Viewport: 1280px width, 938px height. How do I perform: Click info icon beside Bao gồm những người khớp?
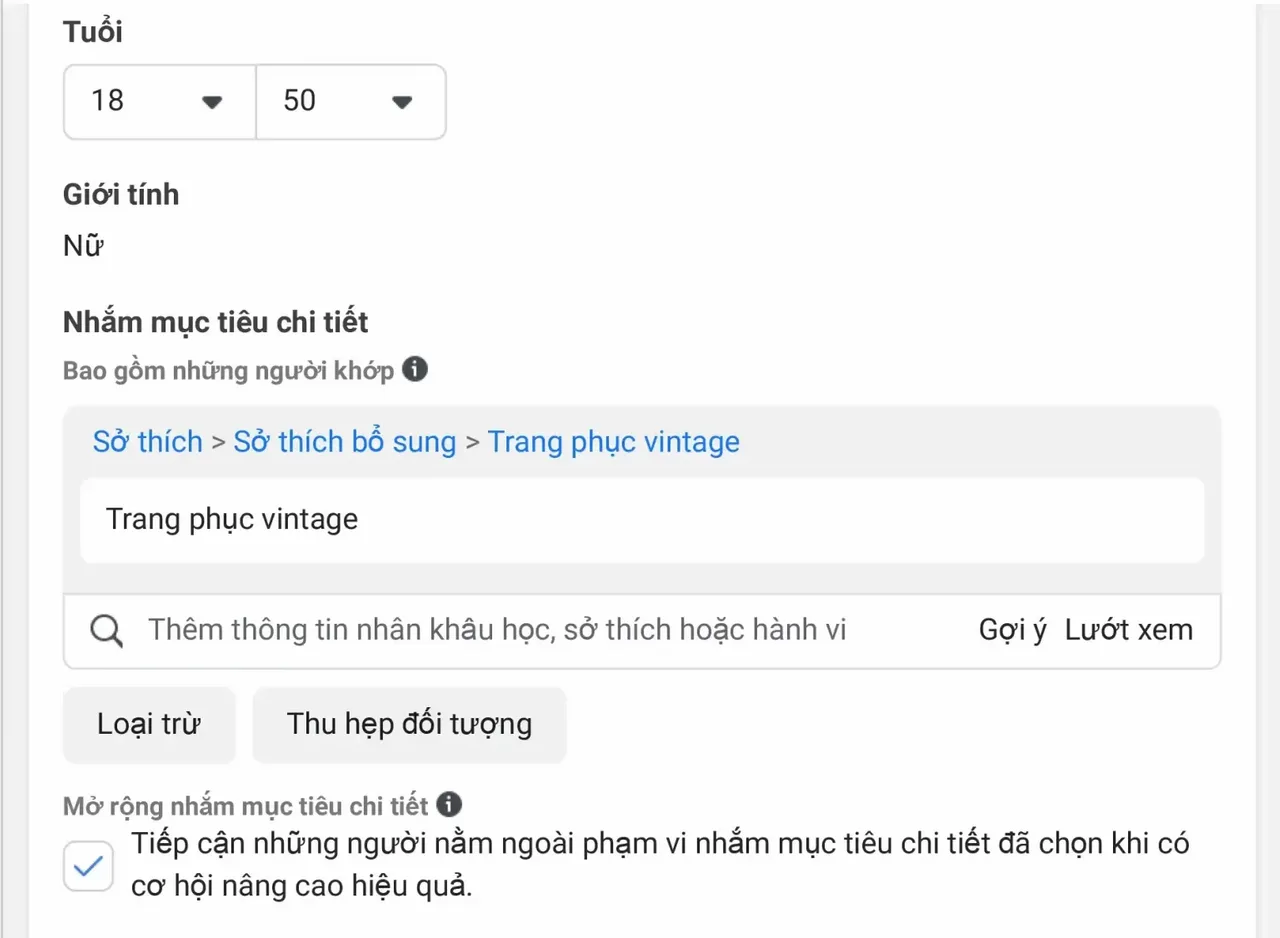[415, 369]
